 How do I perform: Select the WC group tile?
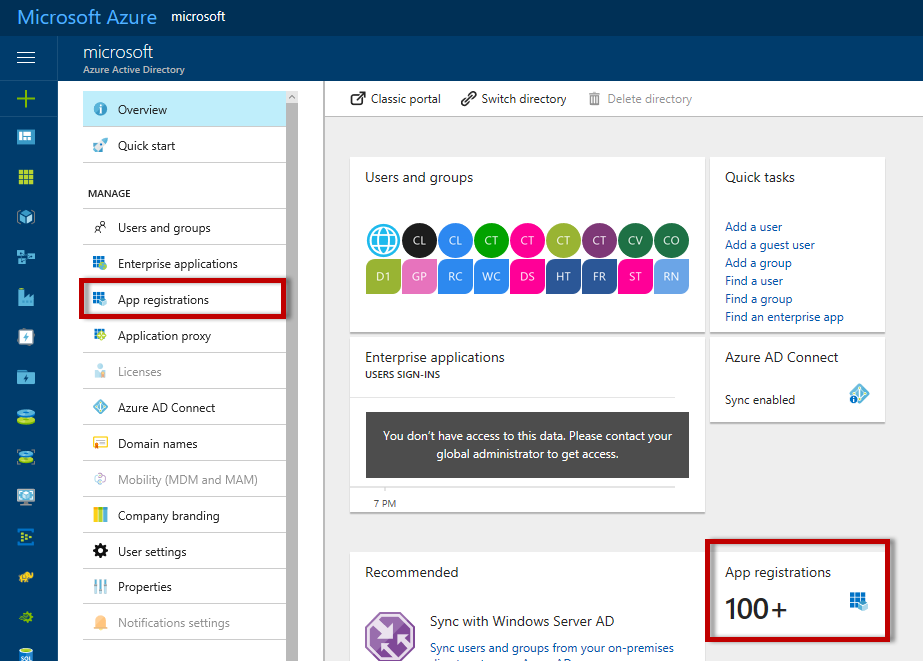pos(491,276)
